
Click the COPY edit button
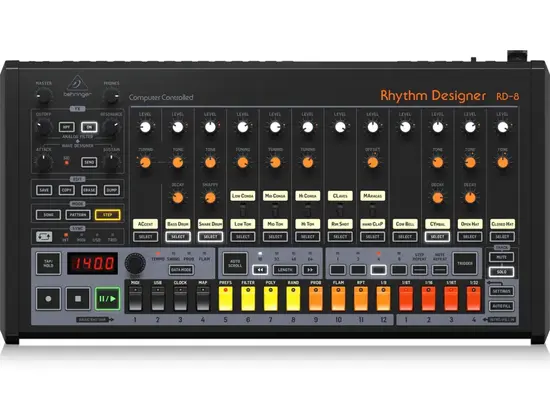click(67, 190)
